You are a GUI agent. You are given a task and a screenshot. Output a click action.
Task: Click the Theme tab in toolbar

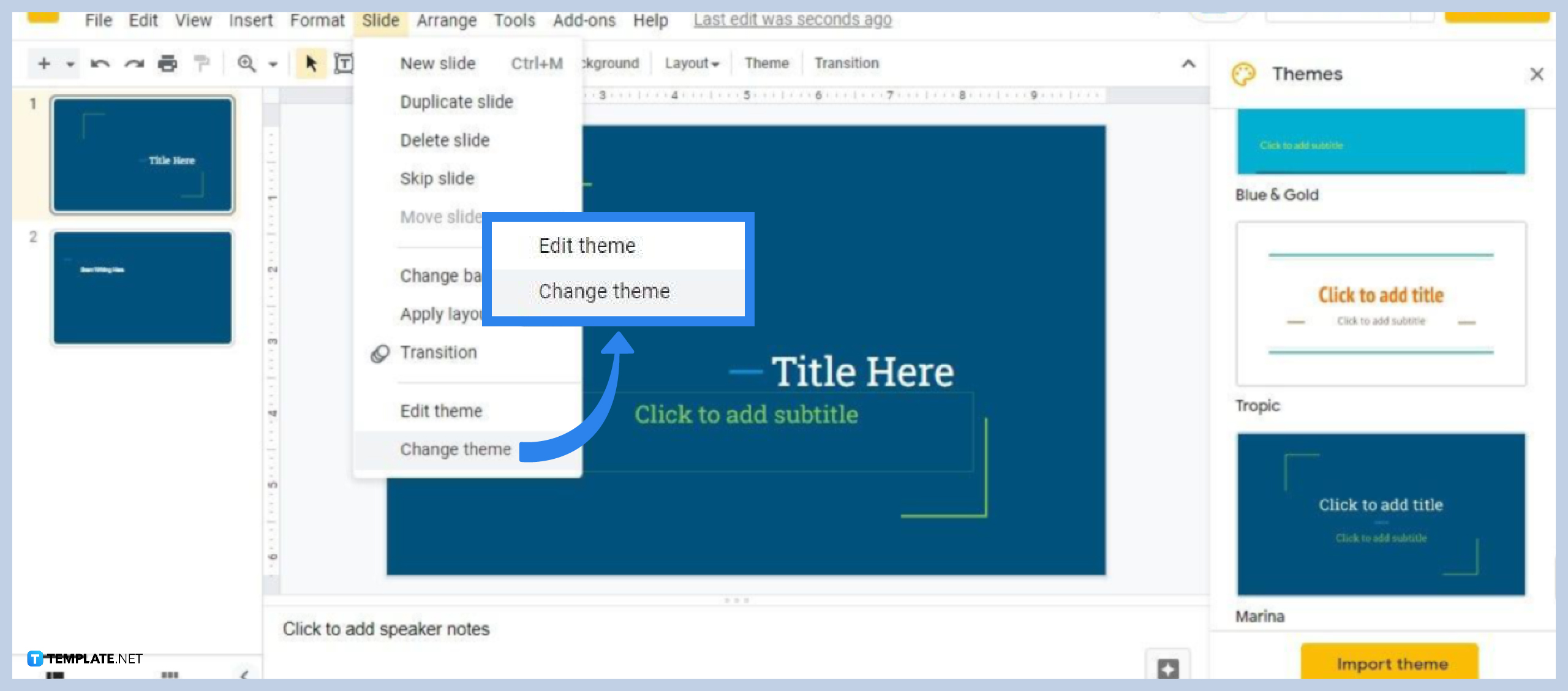766,63
